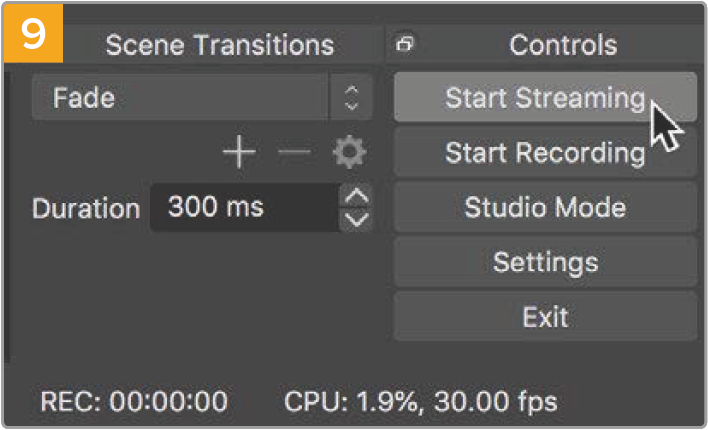The height and width of the screenshot is (430, 708).
Task: Open the Settings from Controls panel
Action: point(545,262)
